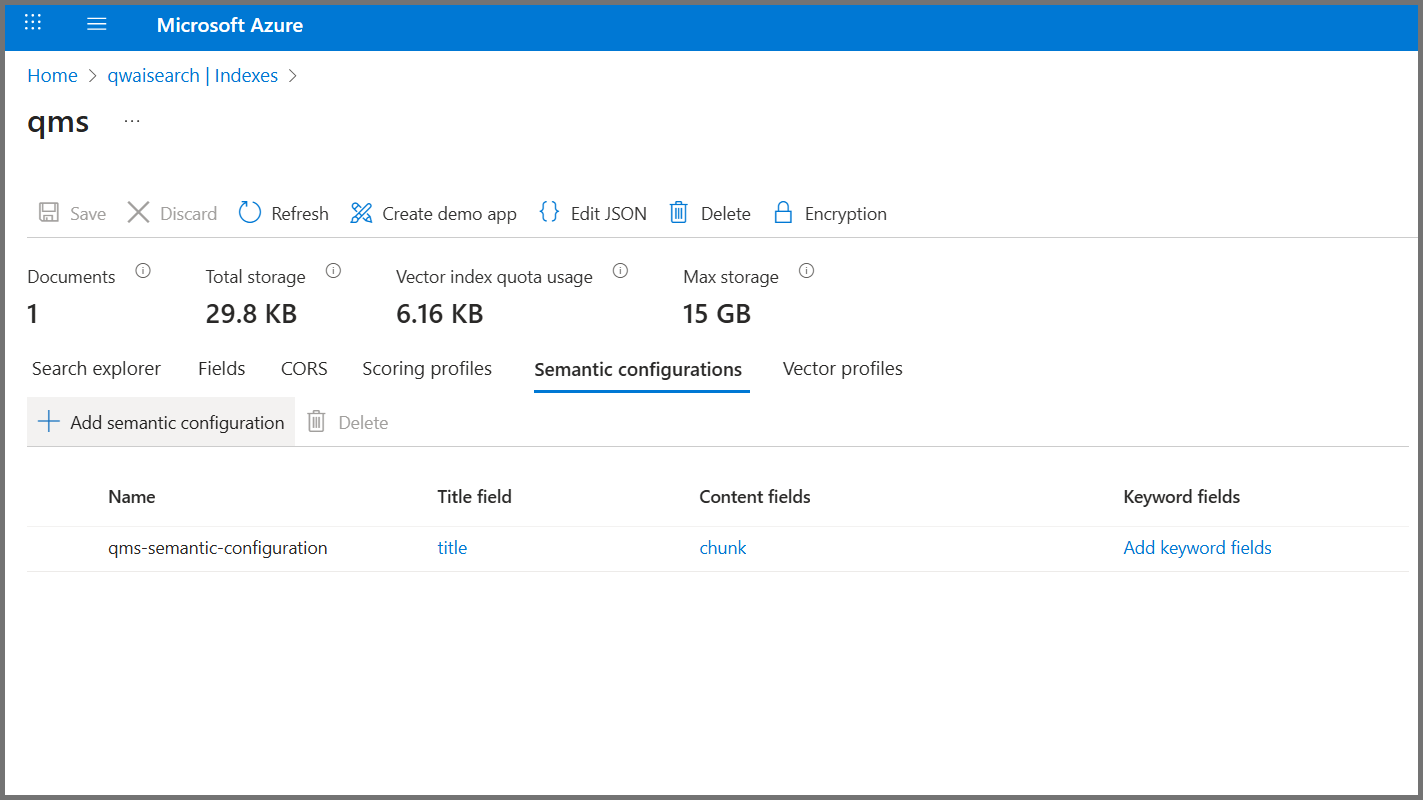Click the Add keyword fields link

(1197, 548)
